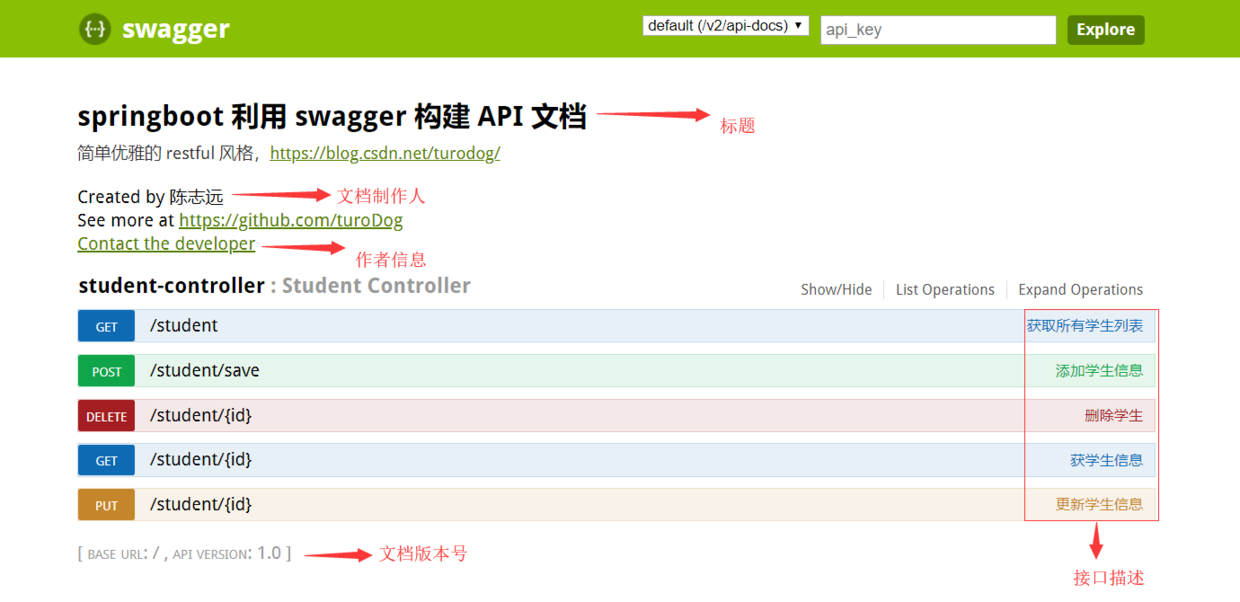Image resolution: width=1240 pixels, height=602 pixels.
Task: Expand the /student path operation
Action: coord(184,326)
